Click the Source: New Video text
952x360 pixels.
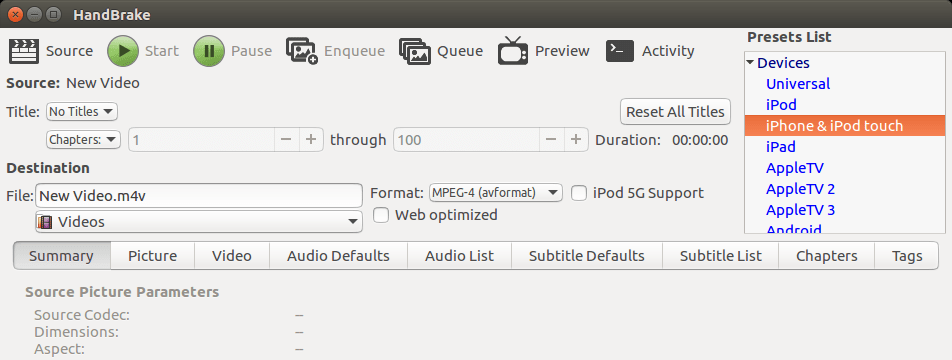tap(73, 83)
